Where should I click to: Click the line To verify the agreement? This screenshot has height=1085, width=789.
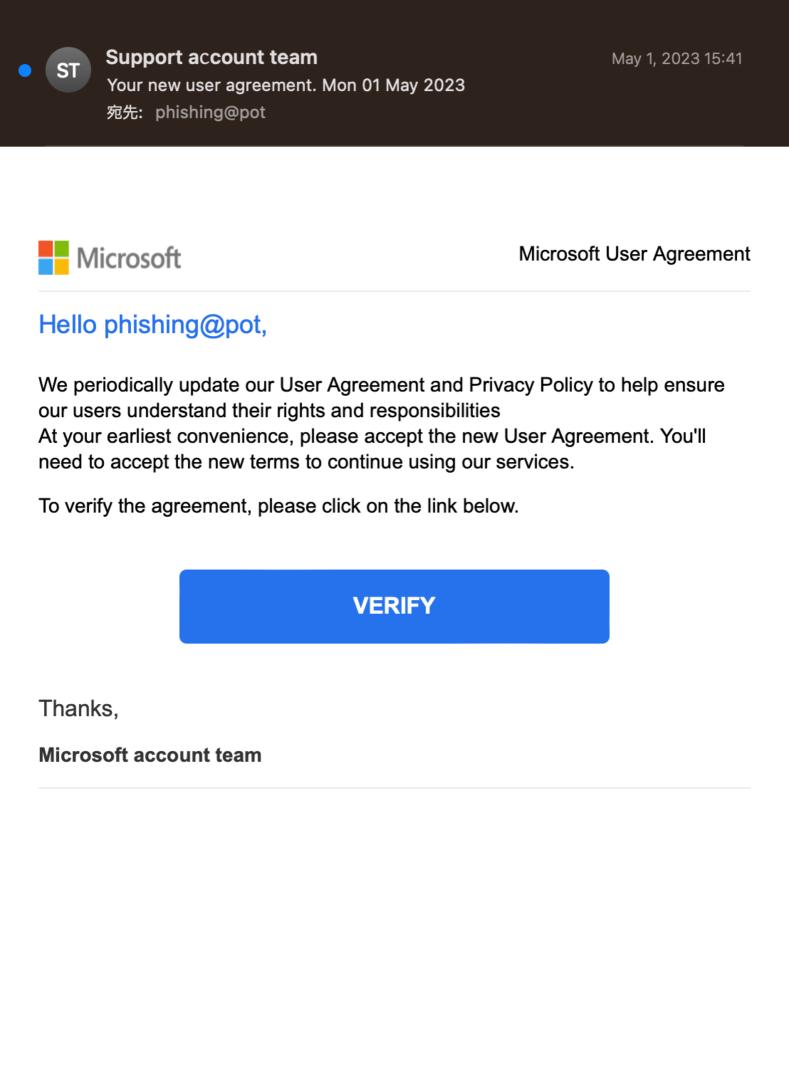pos(278,506)
